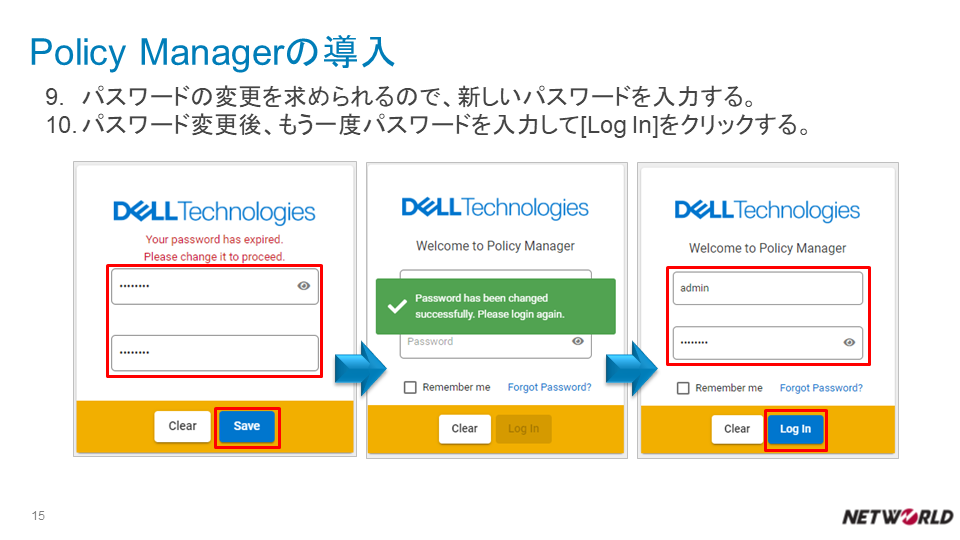Click second blue arrow before admin login panel

click(632, 369)
